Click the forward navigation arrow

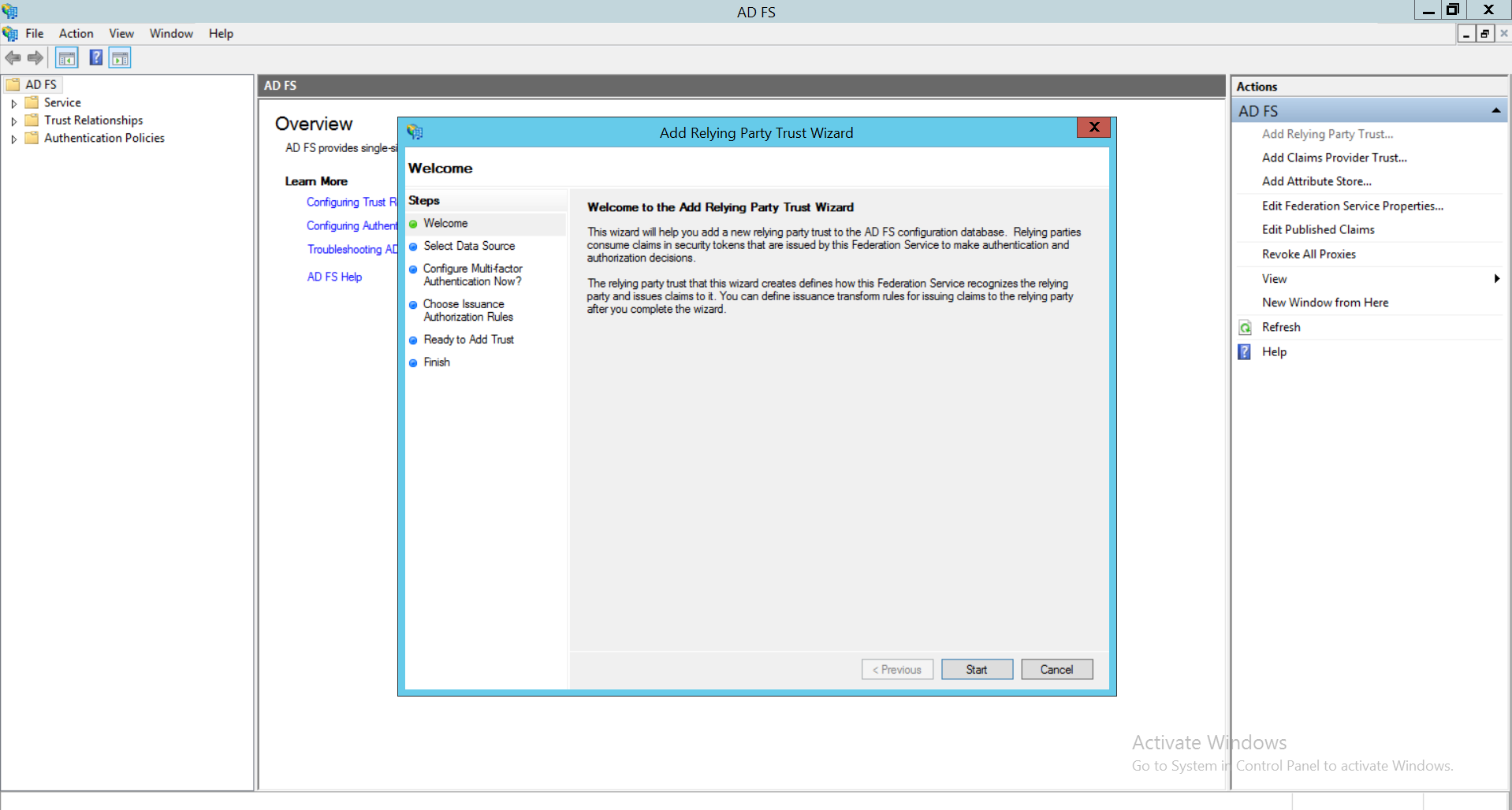[x=35, y=57]
